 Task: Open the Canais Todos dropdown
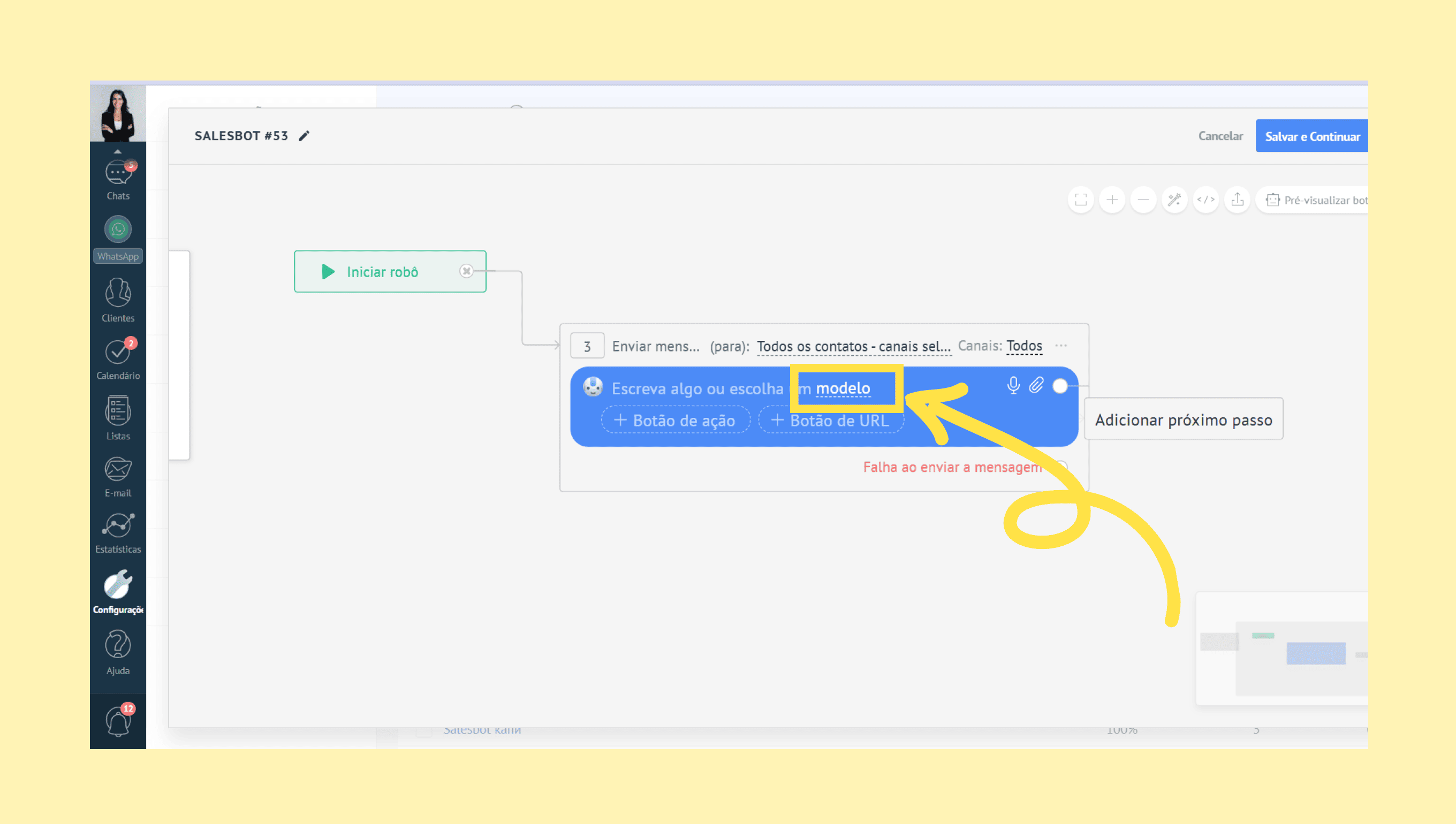[x=1023, y=346]
